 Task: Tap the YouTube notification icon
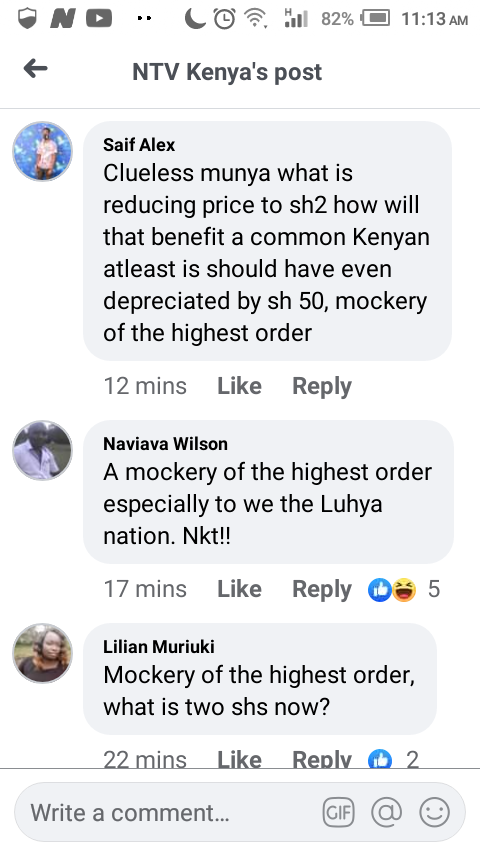[x=99, y=19]
